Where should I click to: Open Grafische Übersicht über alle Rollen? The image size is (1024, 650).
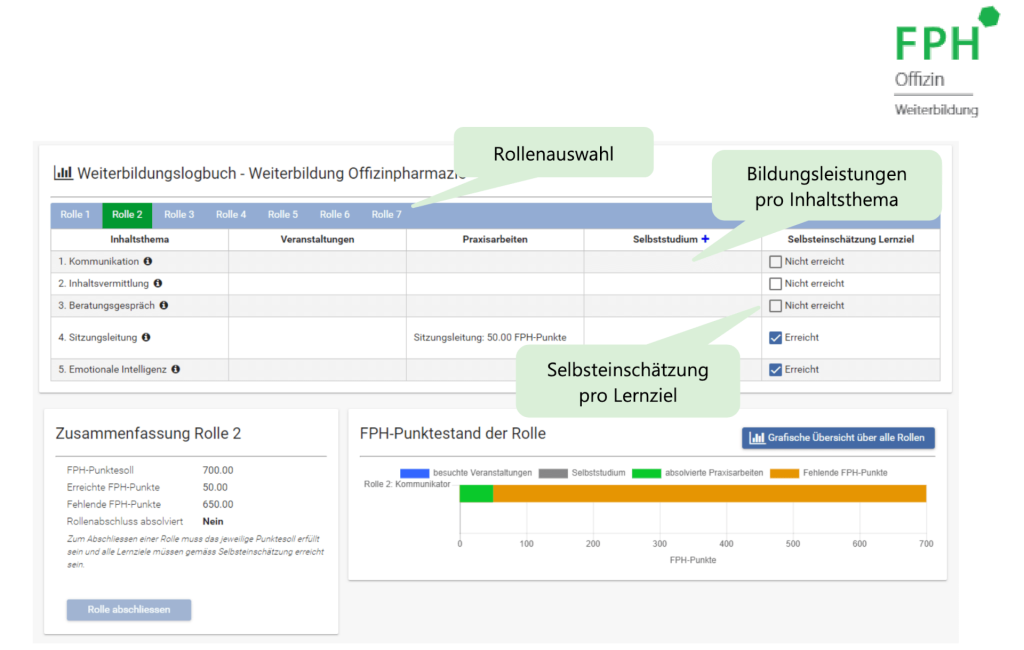click(x=838, y=438)
